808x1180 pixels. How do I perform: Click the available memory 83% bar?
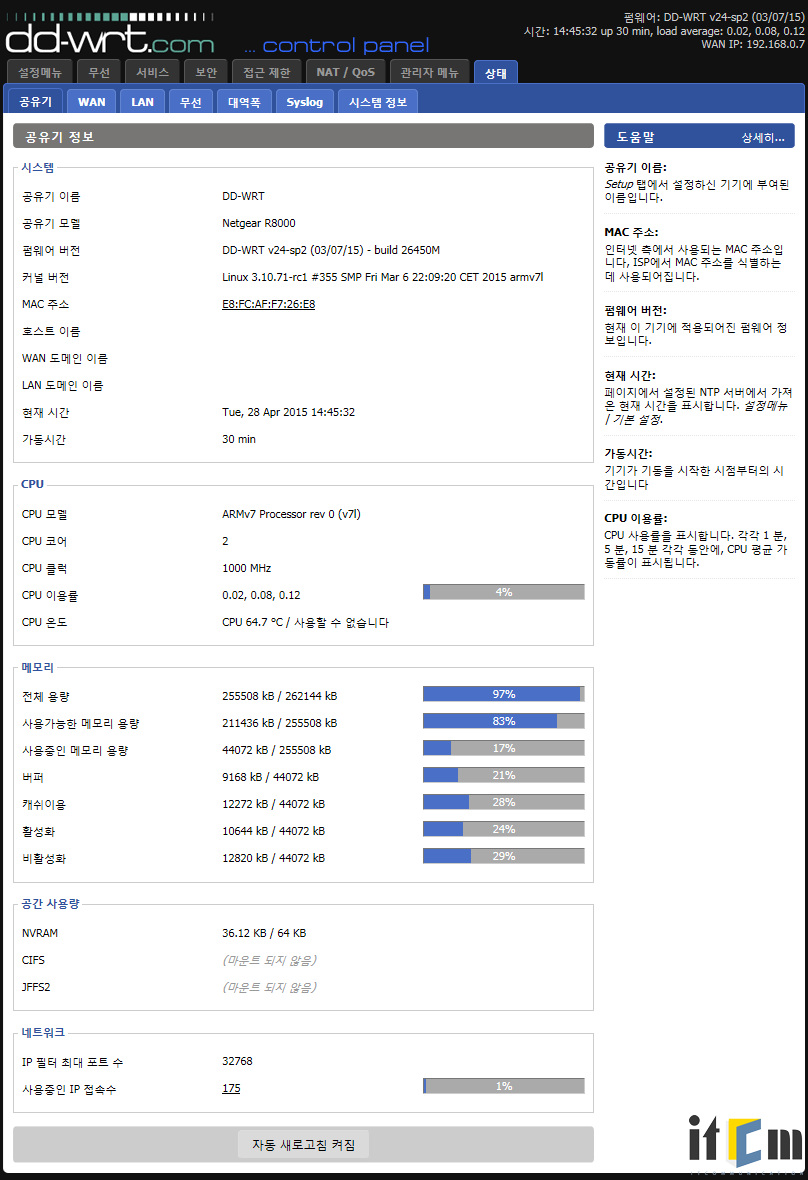tap(503, 721)
